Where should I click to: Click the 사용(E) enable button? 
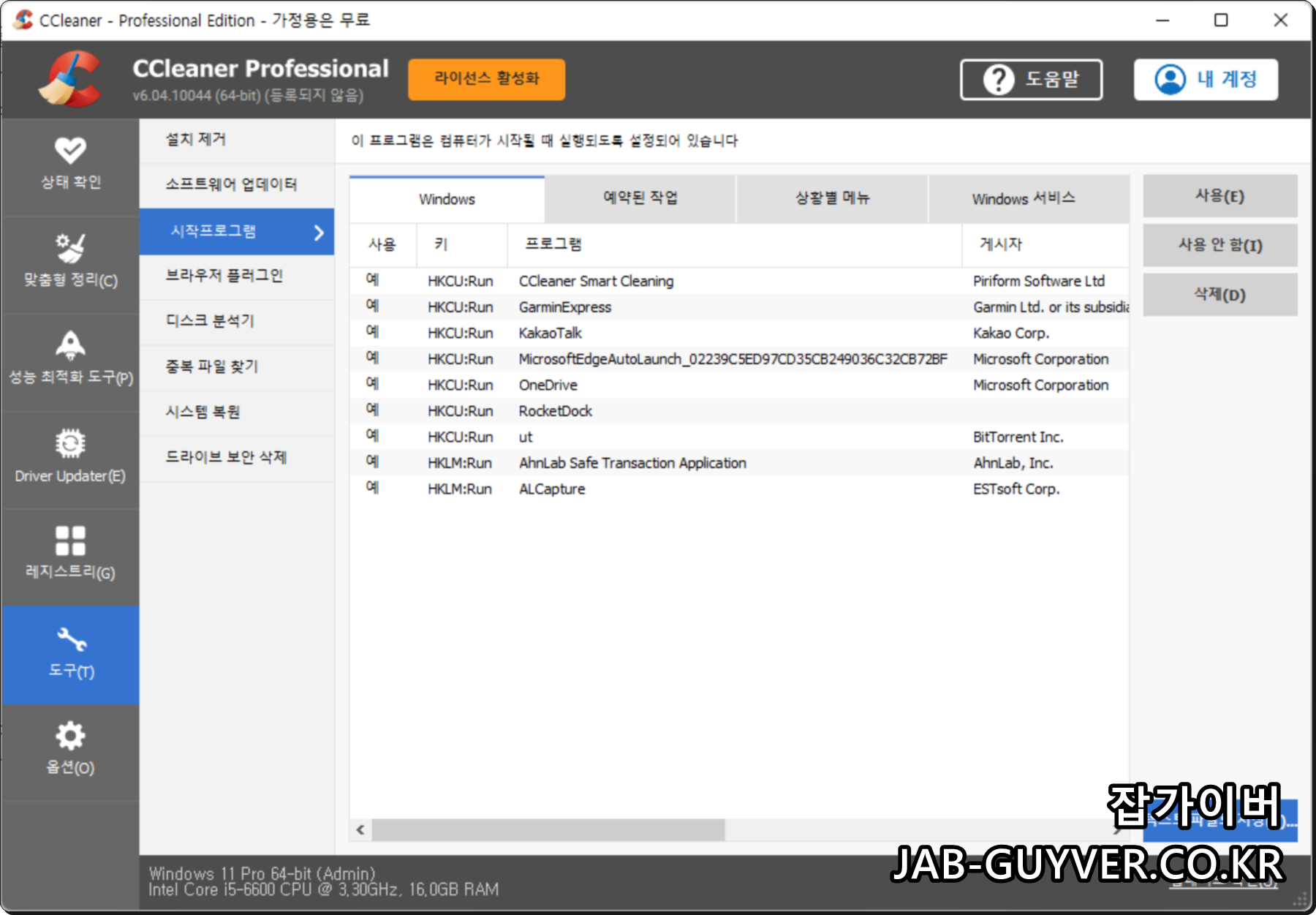pos(1219,196)
